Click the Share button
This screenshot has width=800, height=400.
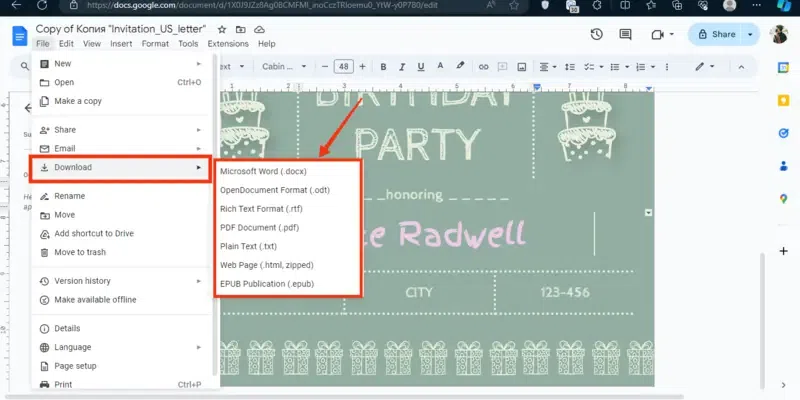(716, 34)
